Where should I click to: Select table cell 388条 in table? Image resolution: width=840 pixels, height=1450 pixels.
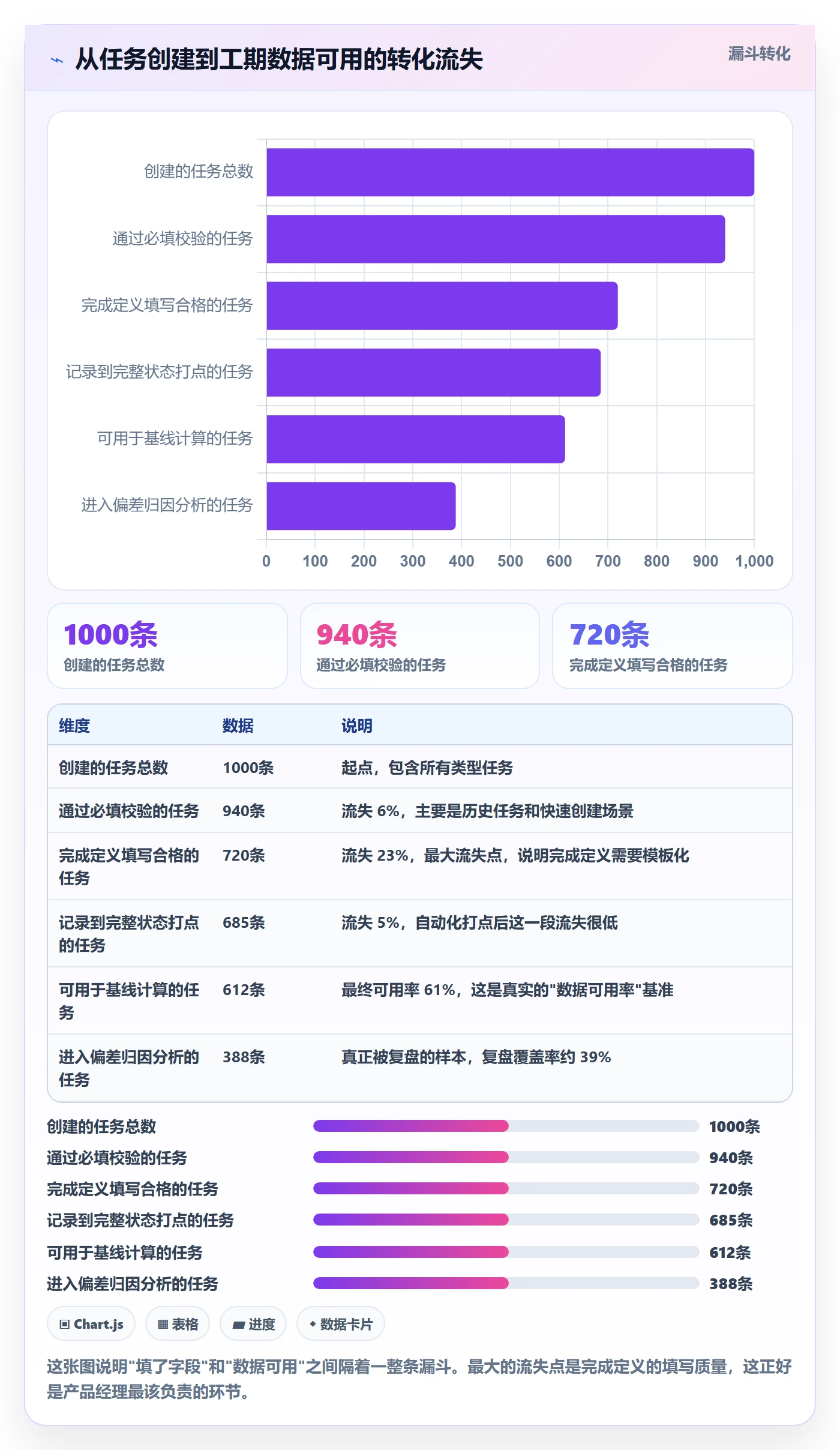point(244,1057)
